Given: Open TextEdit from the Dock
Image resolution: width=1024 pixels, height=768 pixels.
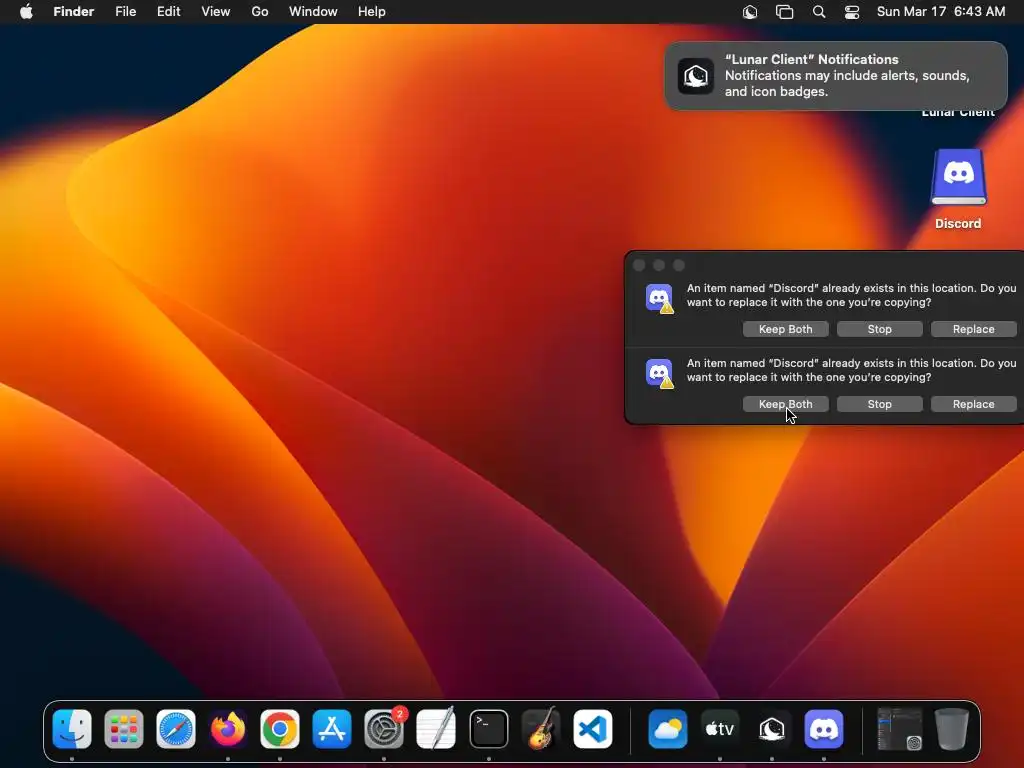Looking at the screenshot, I should coord(436,729).
